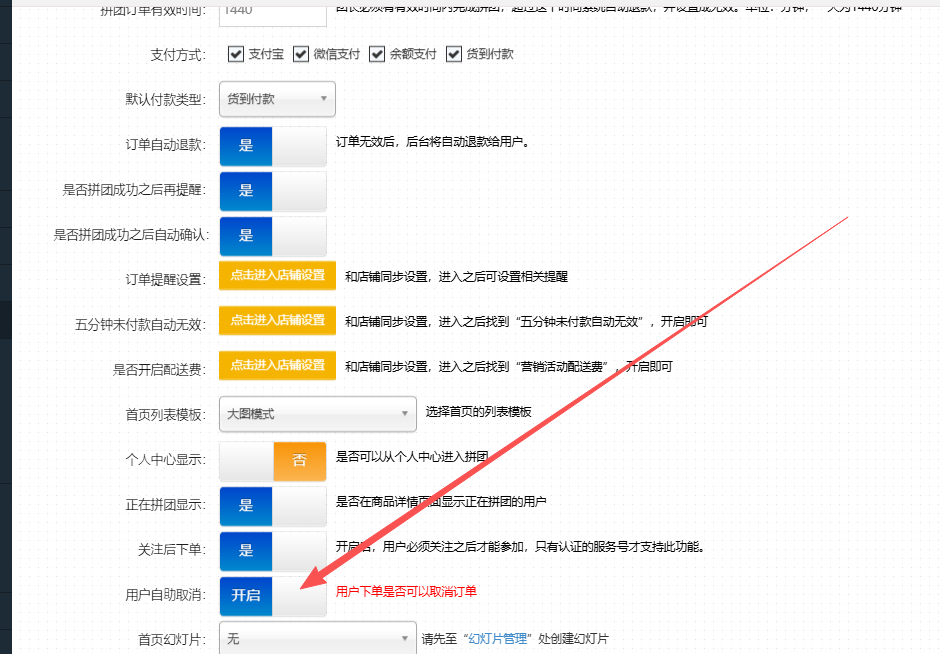This screenshot has width=940, height=654.
Task: Open the 首页幻灯片 dropdown
Action: click(317, 638)
